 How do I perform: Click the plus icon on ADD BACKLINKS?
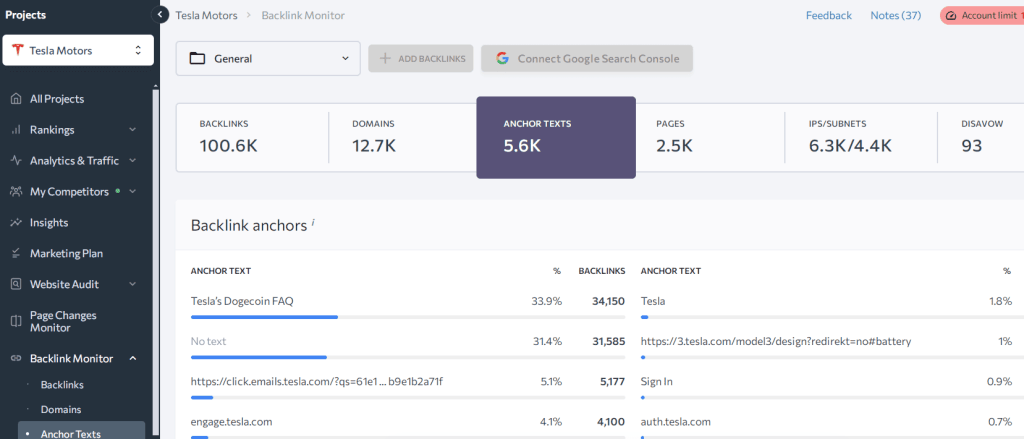tap(385, 58)
